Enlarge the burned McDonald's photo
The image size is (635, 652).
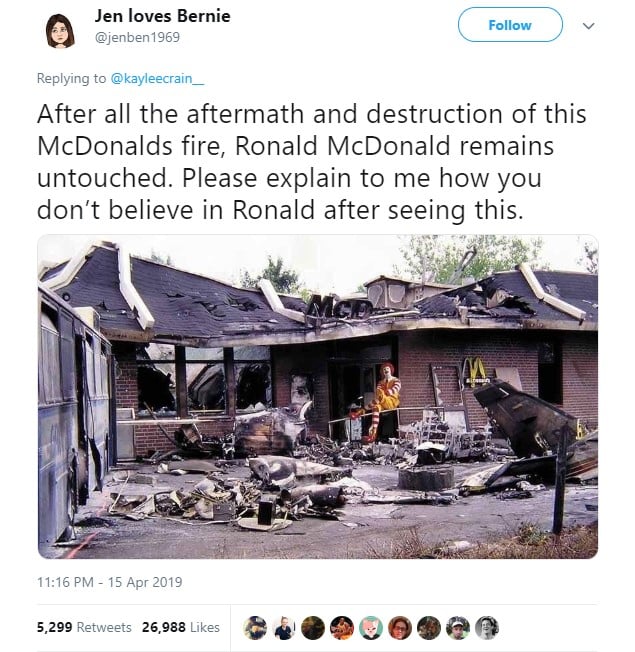pos(318,396)
